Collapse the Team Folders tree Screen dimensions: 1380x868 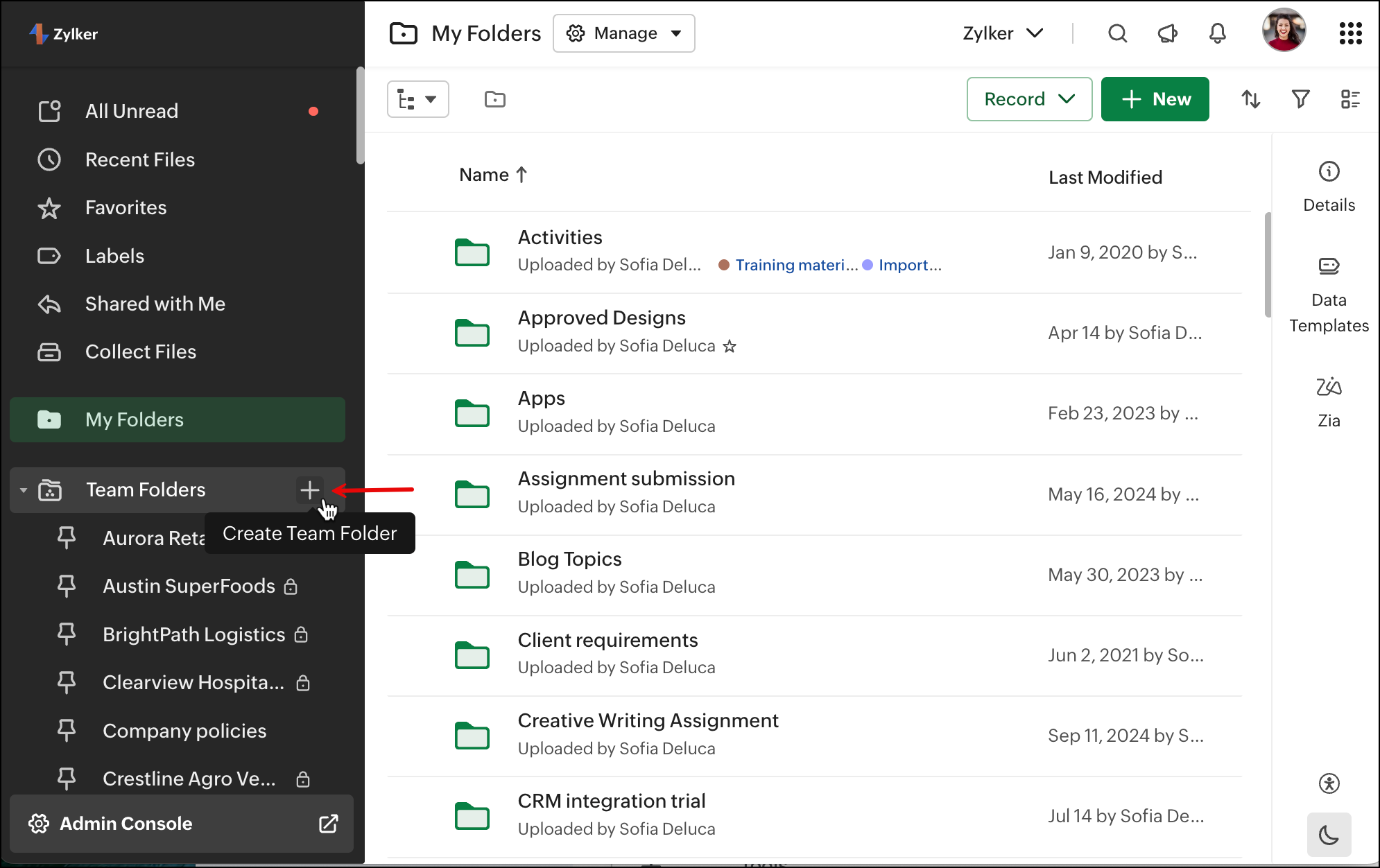tap(24, 490)
